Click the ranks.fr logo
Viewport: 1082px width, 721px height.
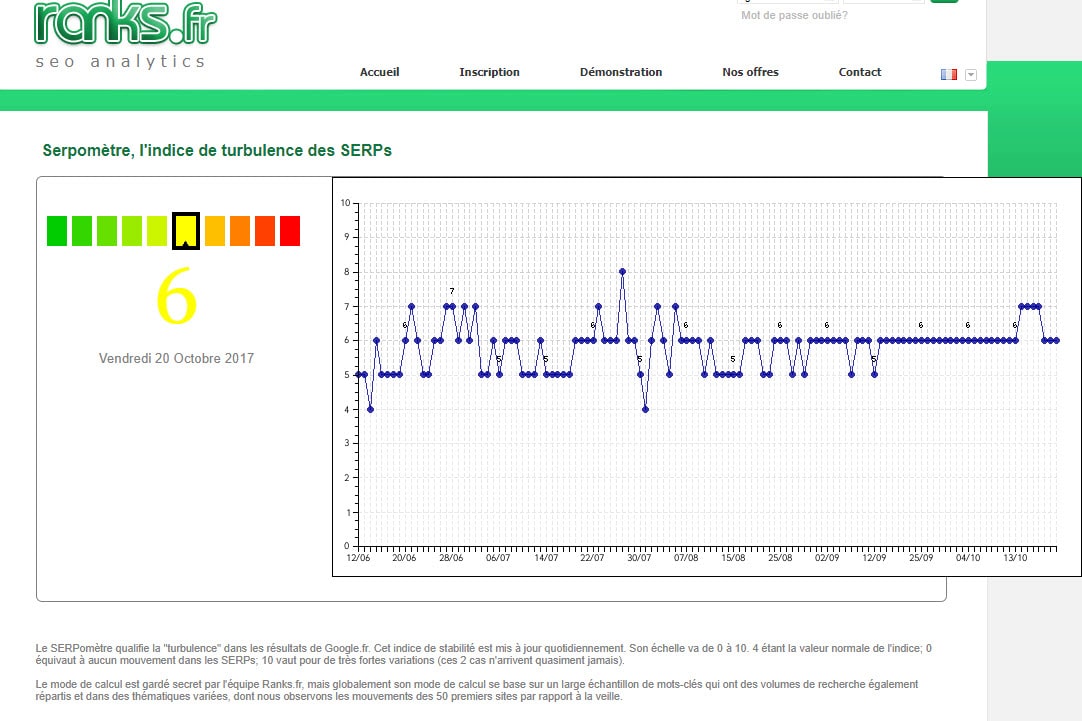(x=126, y=23)
